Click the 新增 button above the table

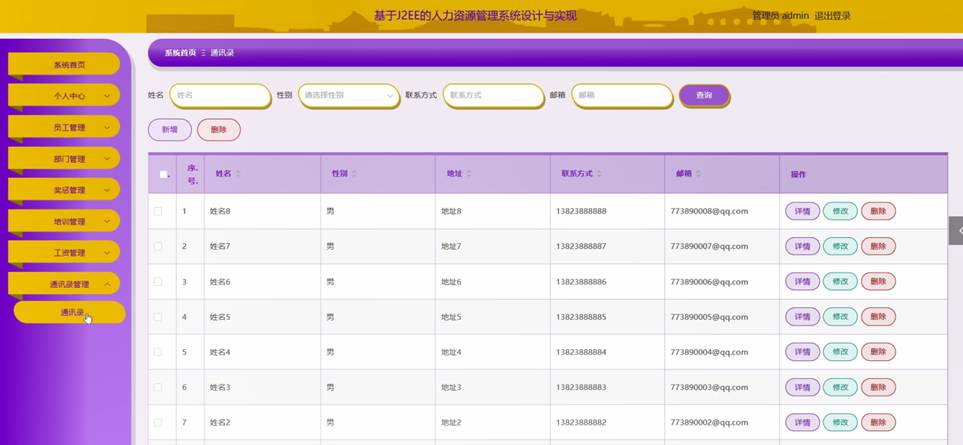[x=170, y=130]
